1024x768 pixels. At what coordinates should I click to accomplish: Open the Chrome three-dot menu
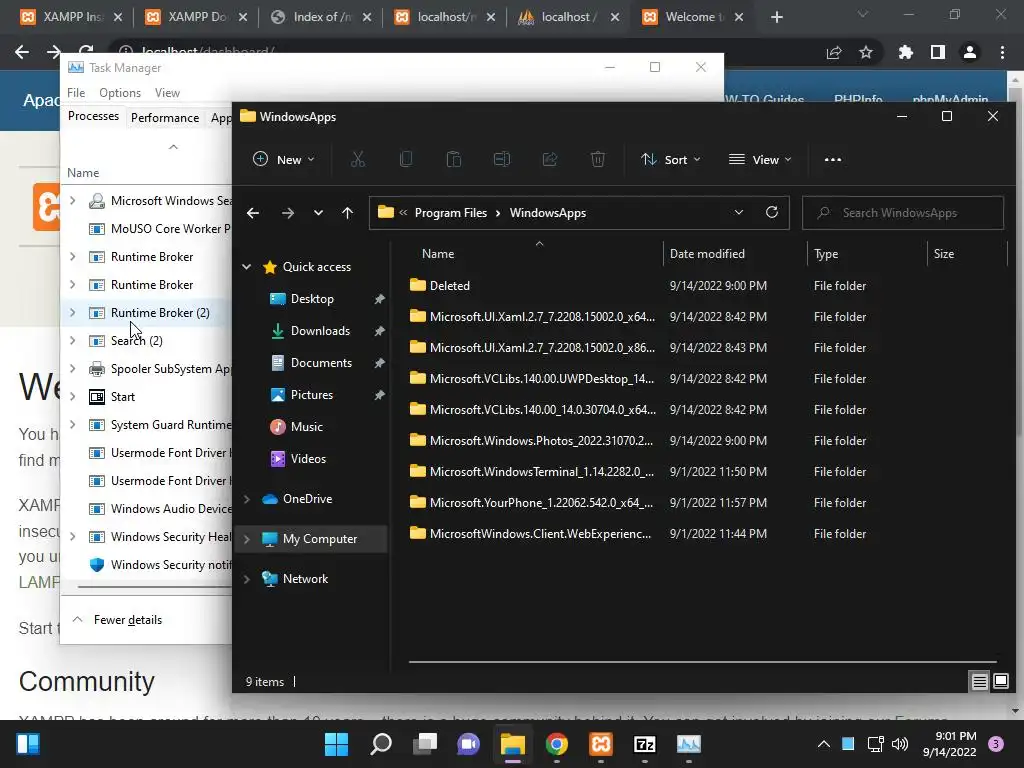tap(1002, 52)
